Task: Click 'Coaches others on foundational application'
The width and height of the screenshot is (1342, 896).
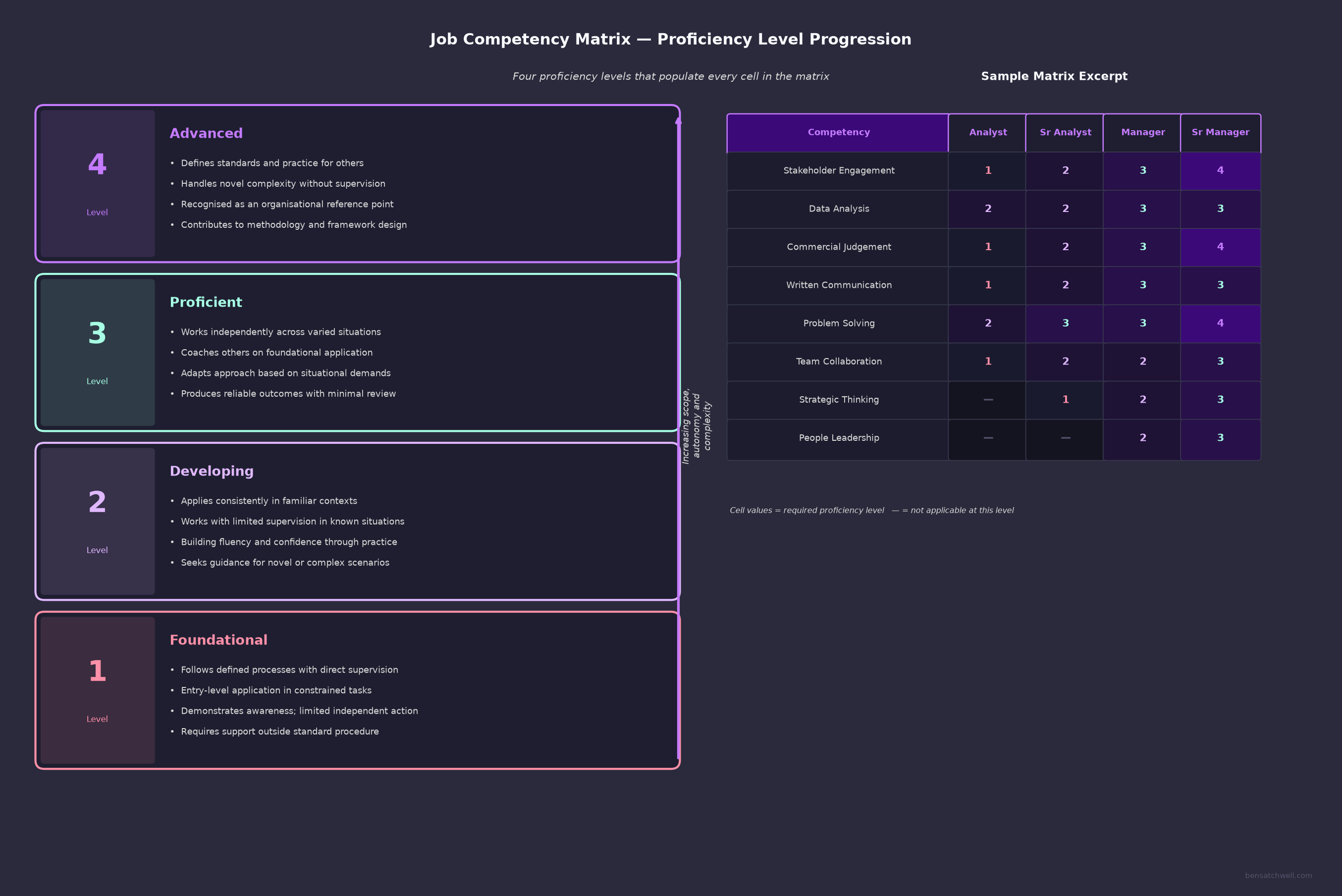Action: 276,353
